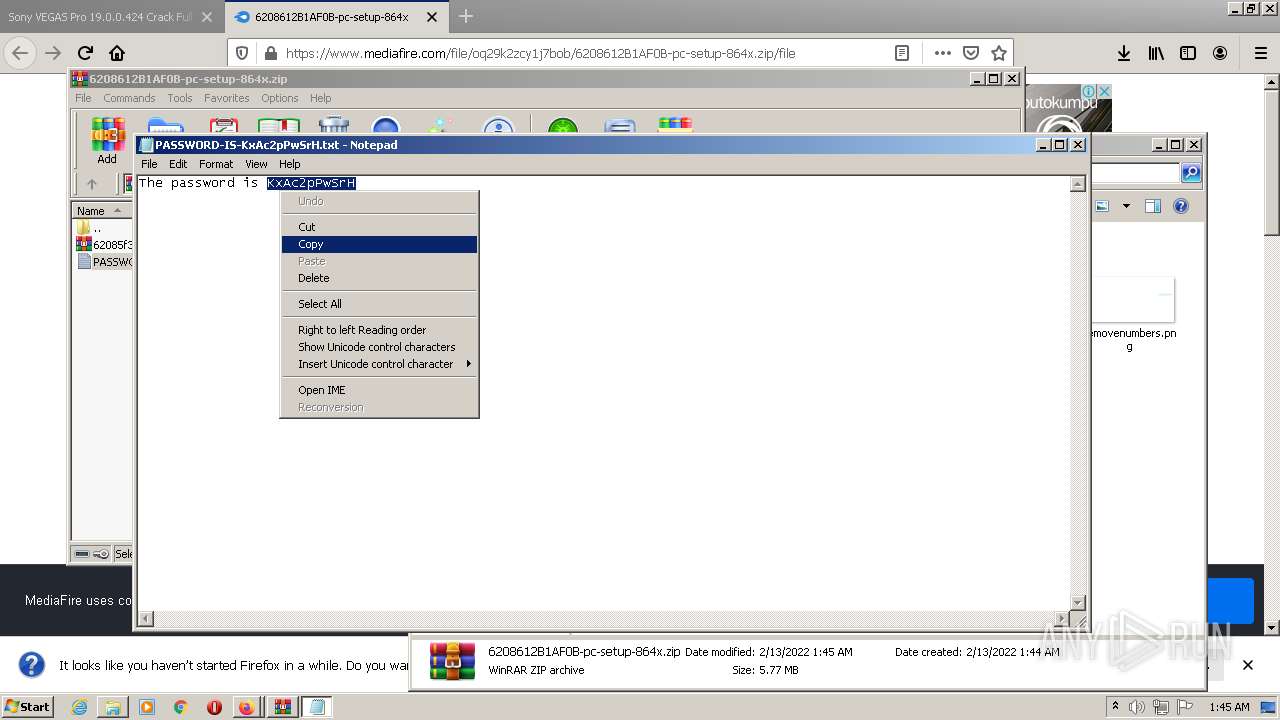Click Right to left Reading order
Viewport: 1280px width, 720px height.
tap(379, 330)
